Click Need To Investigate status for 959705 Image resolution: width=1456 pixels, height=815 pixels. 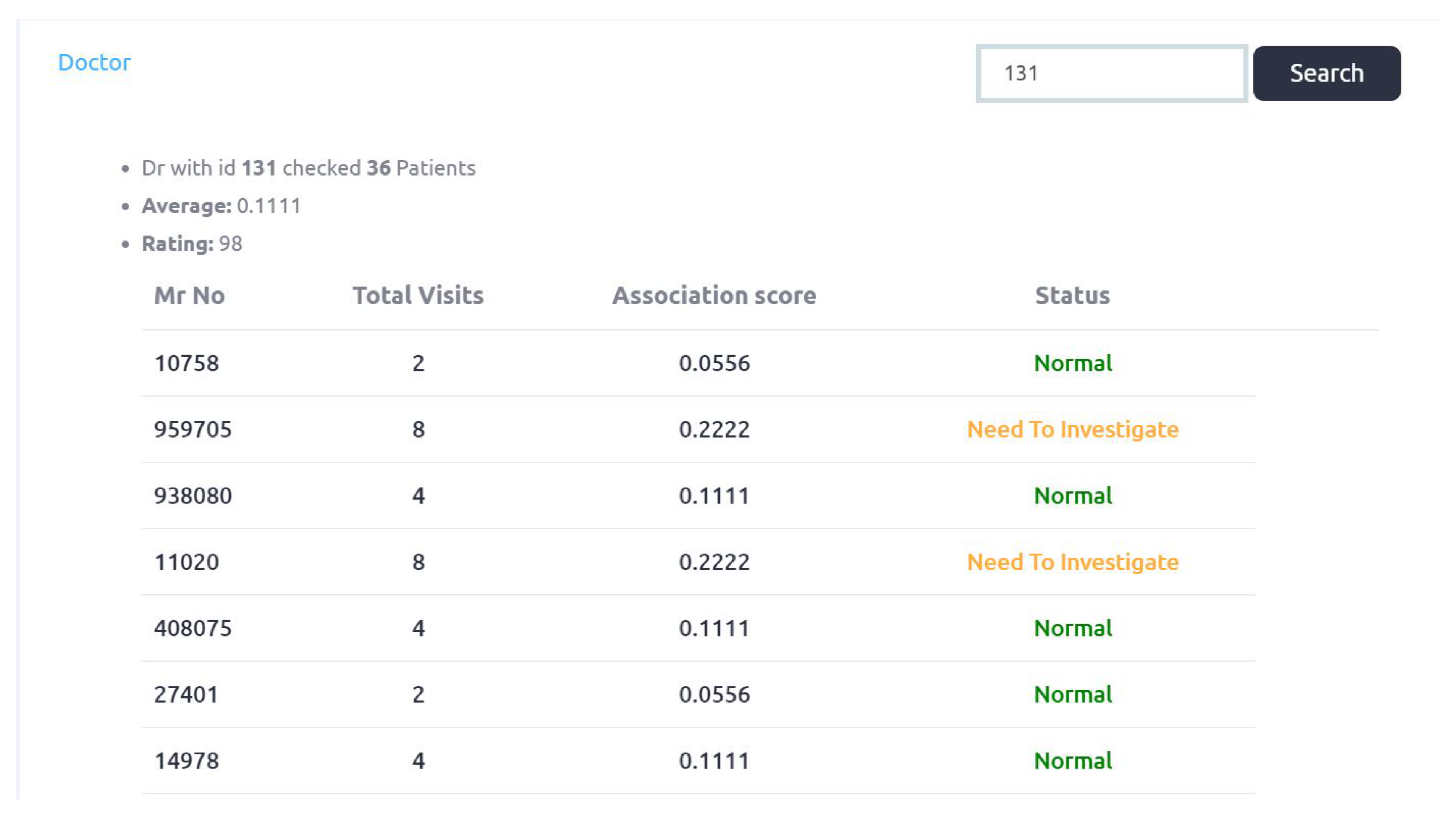(x=1072, y=429)
